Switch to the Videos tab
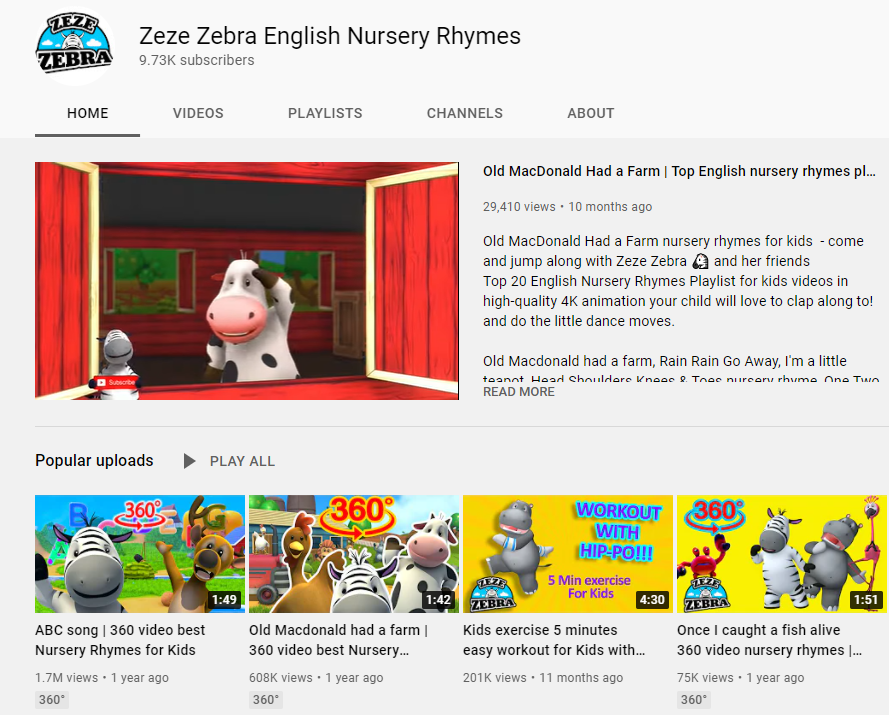Screen dimensions: 889x715 click(198, 113)
